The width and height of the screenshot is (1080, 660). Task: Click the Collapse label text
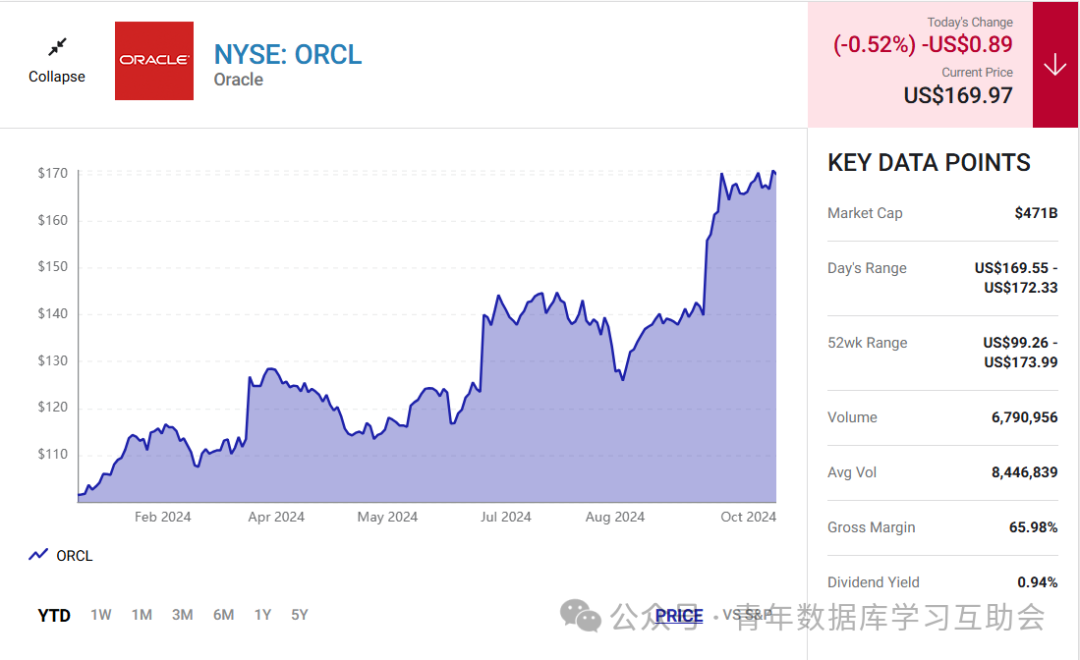tap(56, 76)
